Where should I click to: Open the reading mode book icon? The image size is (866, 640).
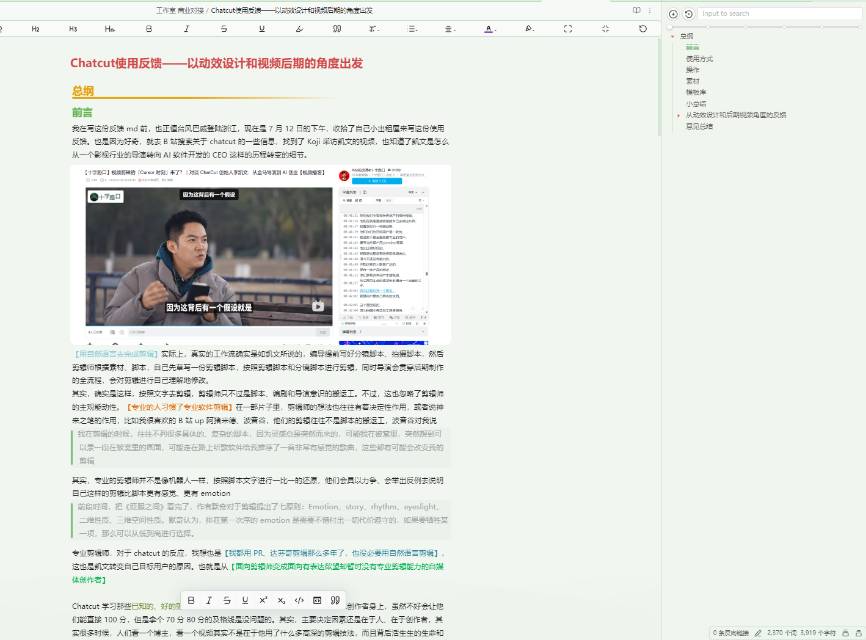(636, 10)
